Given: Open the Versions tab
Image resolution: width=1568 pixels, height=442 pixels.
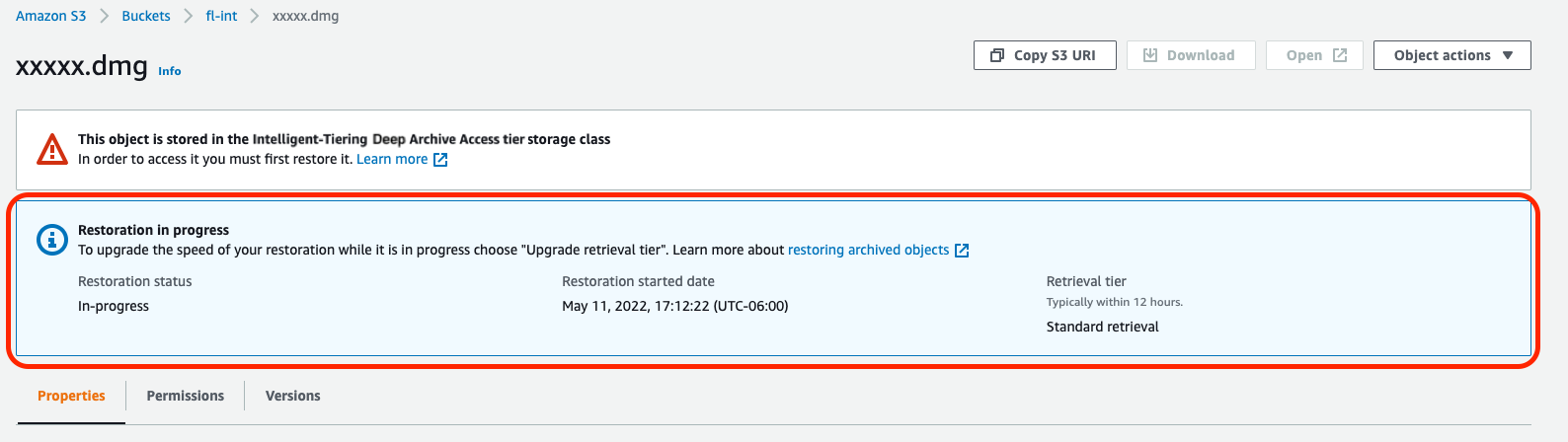Looking at the screenshot, I should 293,396.
